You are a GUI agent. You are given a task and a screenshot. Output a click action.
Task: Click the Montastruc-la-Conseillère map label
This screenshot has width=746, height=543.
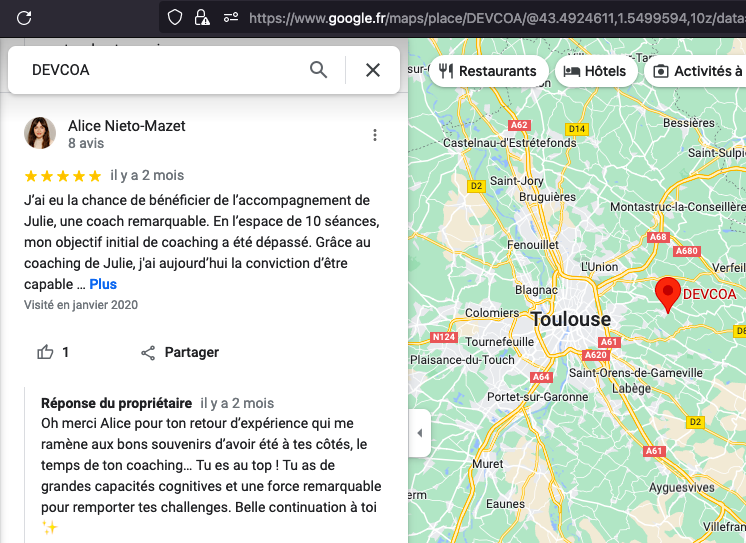(678, 207)
